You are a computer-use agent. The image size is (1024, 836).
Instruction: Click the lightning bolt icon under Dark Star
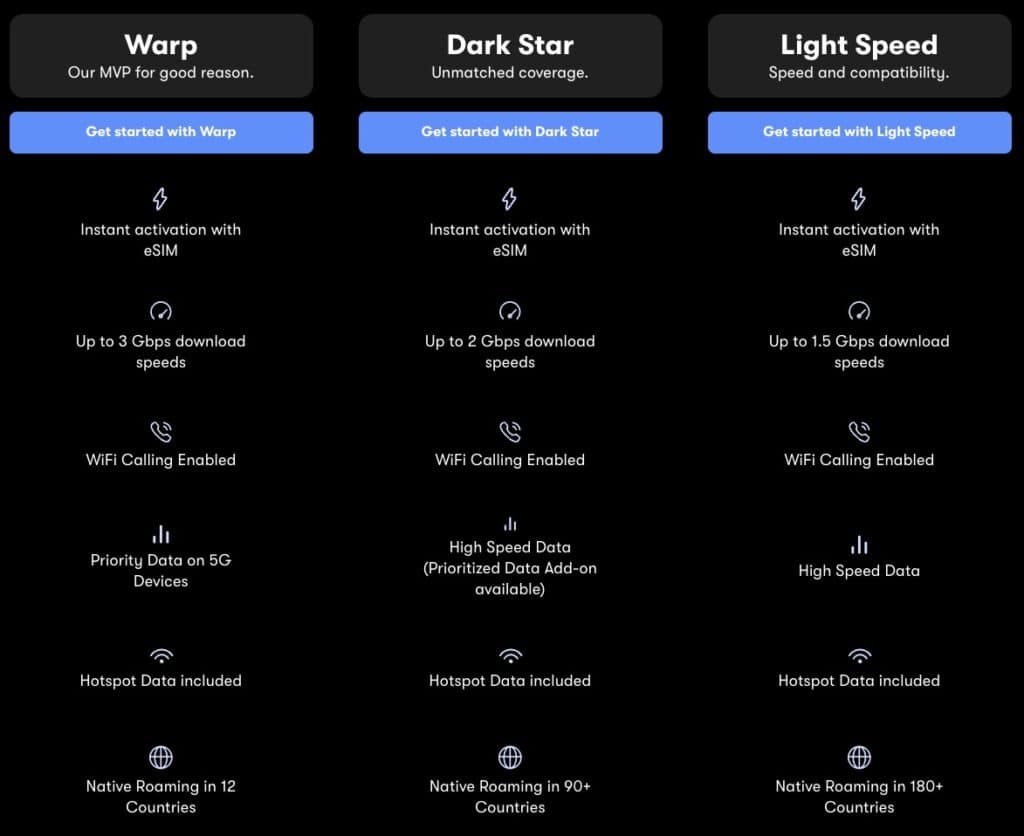pyautogui.click(x=509, y=199)
